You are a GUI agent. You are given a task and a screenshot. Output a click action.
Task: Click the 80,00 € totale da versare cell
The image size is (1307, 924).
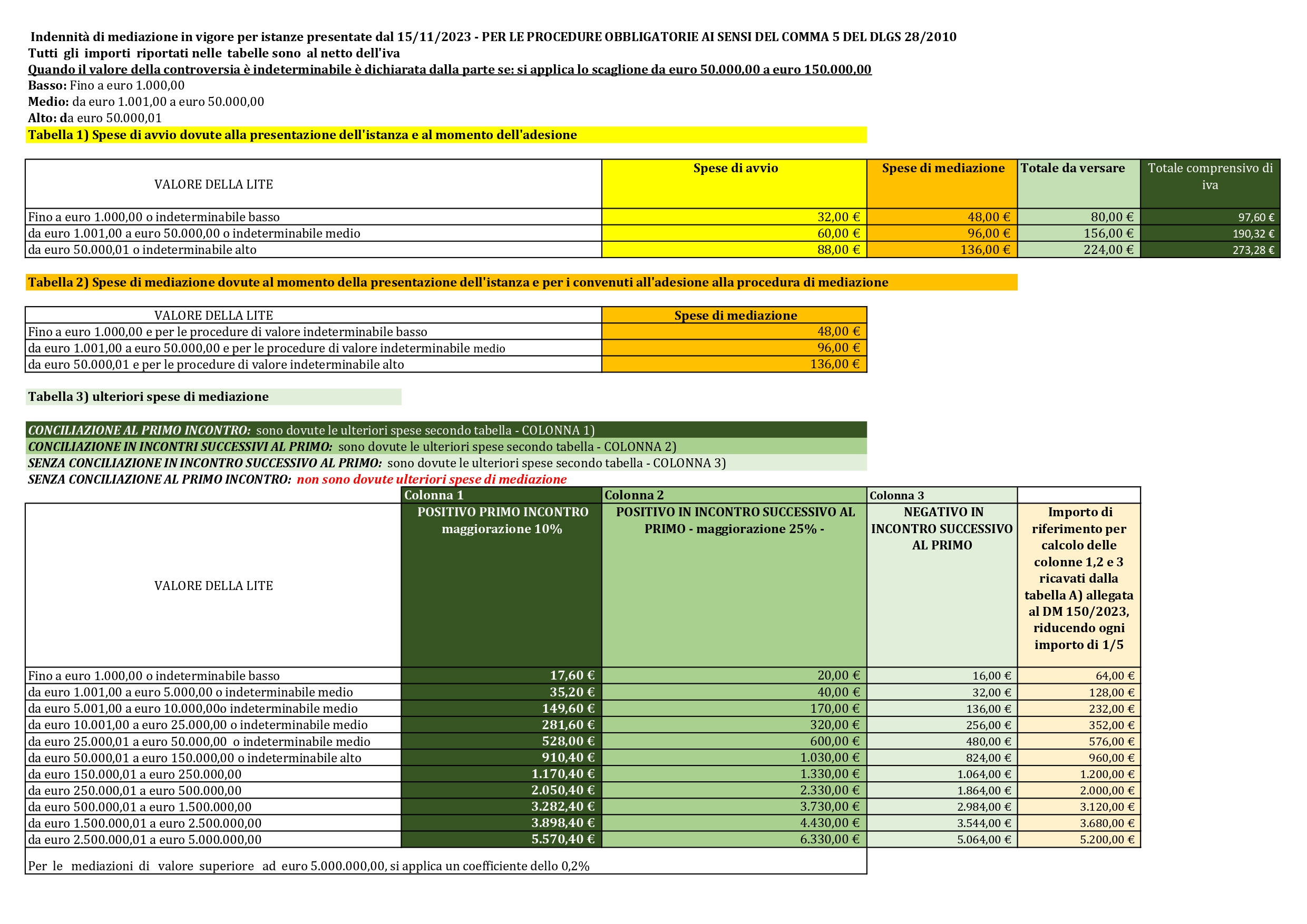click(1079, 217)
